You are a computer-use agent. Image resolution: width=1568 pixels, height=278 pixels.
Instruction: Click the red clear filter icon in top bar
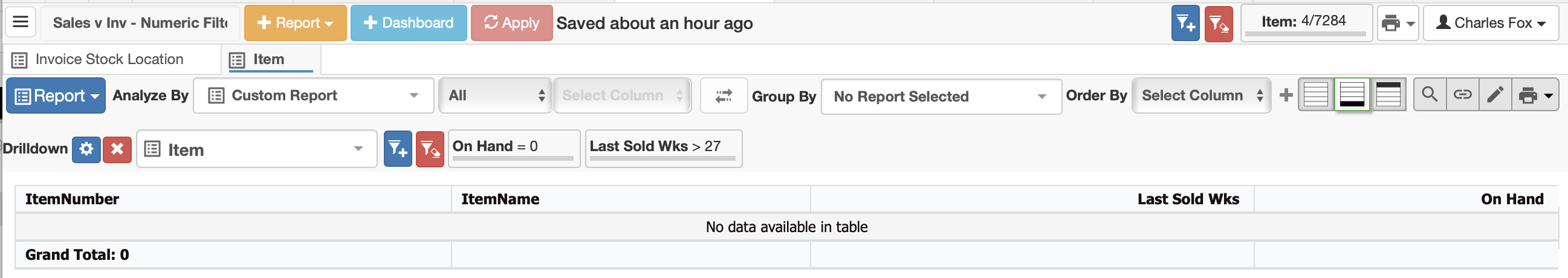click(x=1218, y=24)
